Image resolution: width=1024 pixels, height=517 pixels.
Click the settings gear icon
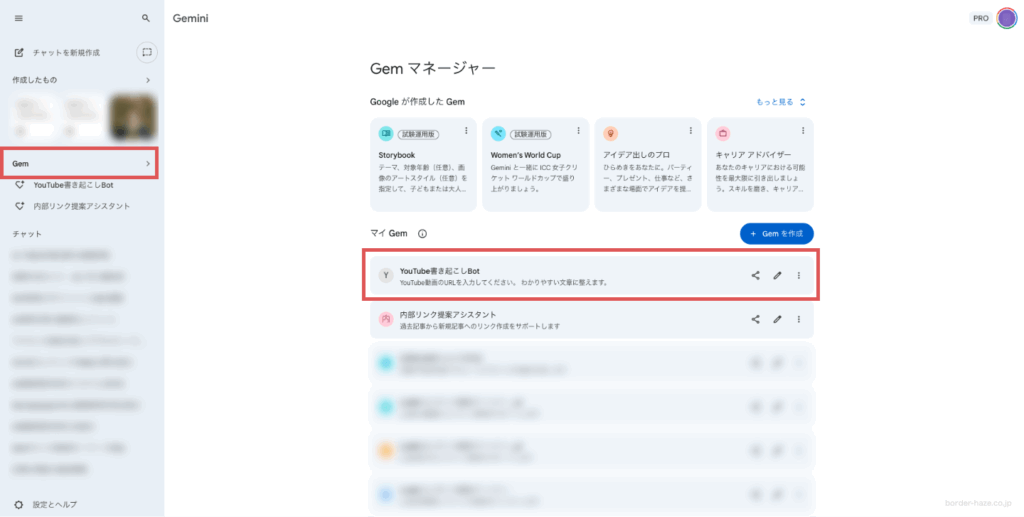coord(19,505)
